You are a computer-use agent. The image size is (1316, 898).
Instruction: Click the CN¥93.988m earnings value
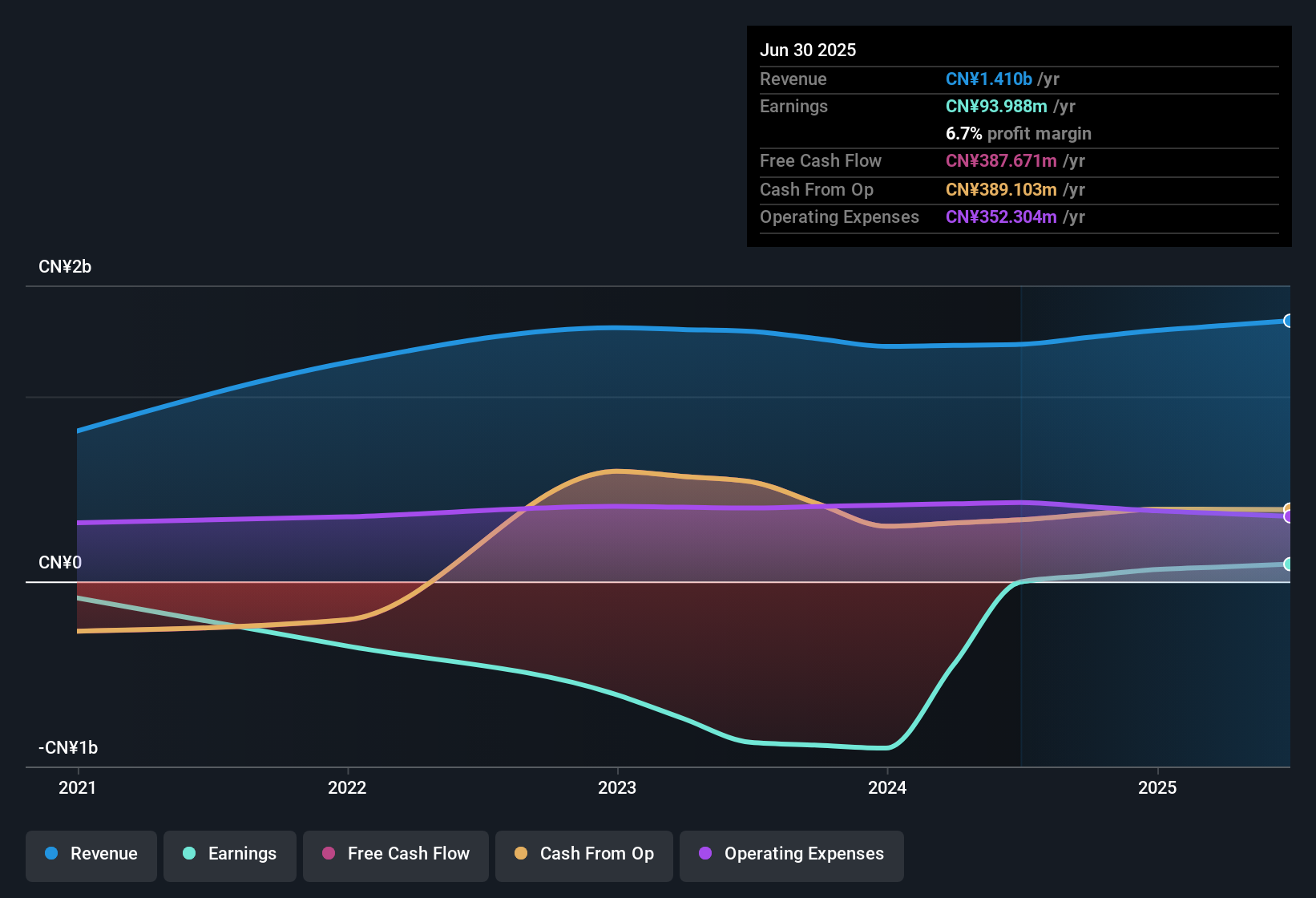[x=996, y=107]
